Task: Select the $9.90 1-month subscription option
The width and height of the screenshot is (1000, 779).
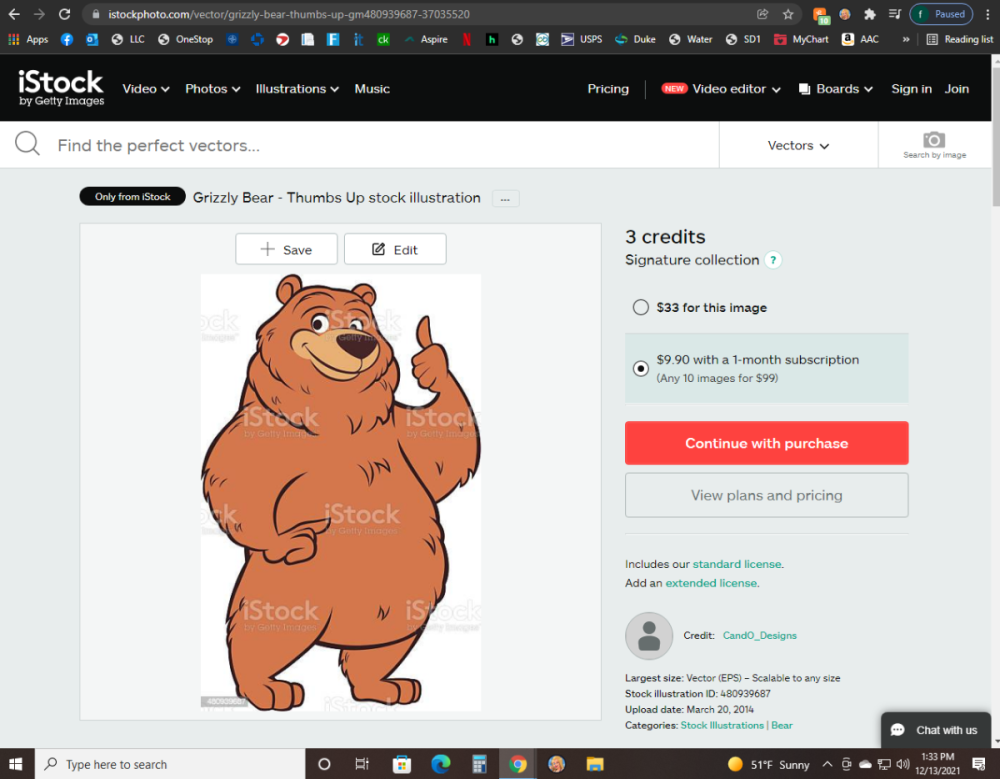Action: [641, 368]
